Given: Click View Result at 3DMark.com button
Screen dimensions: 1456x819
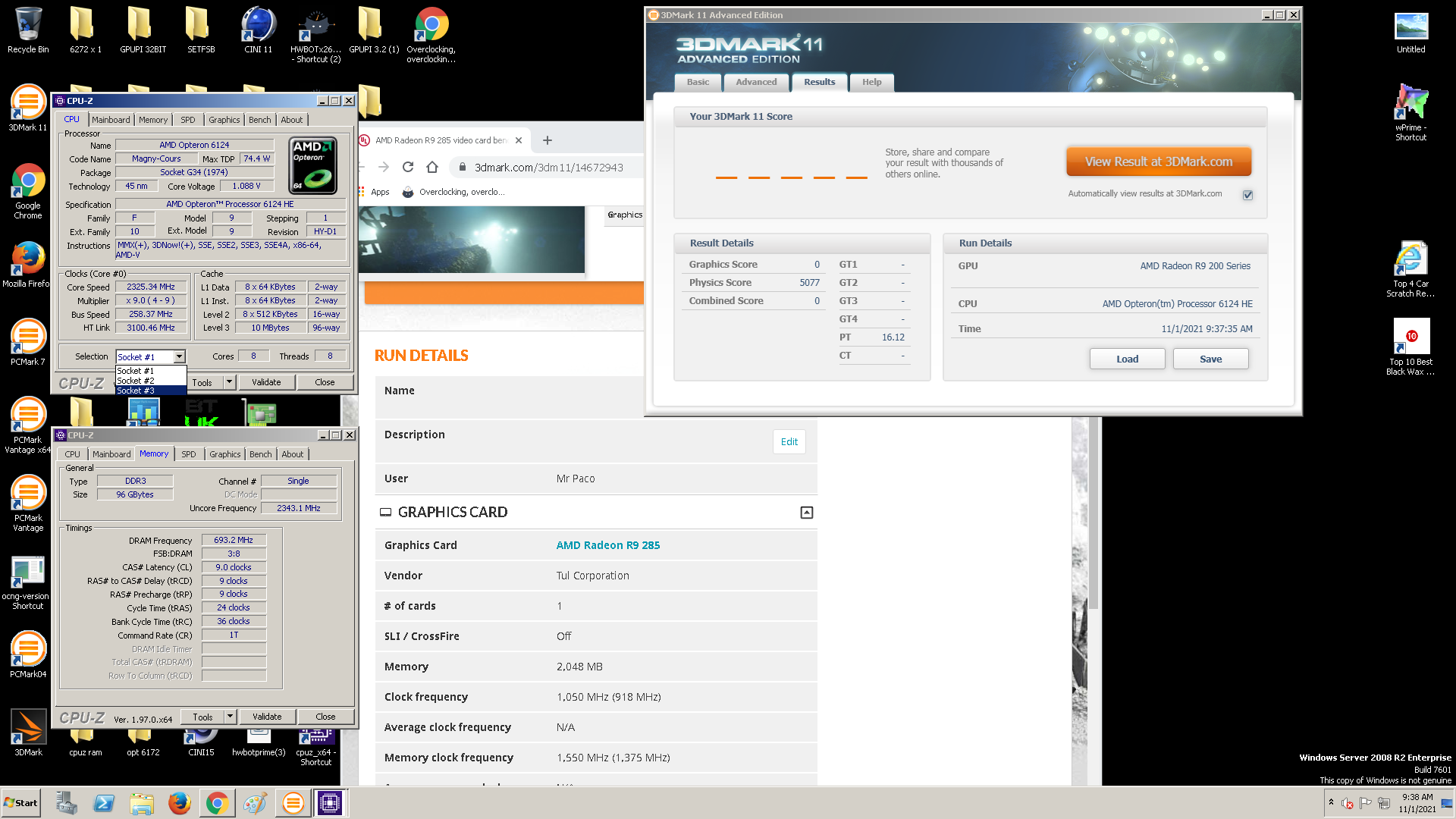Looking at the screenshot, I should [x=1158, y=162].
